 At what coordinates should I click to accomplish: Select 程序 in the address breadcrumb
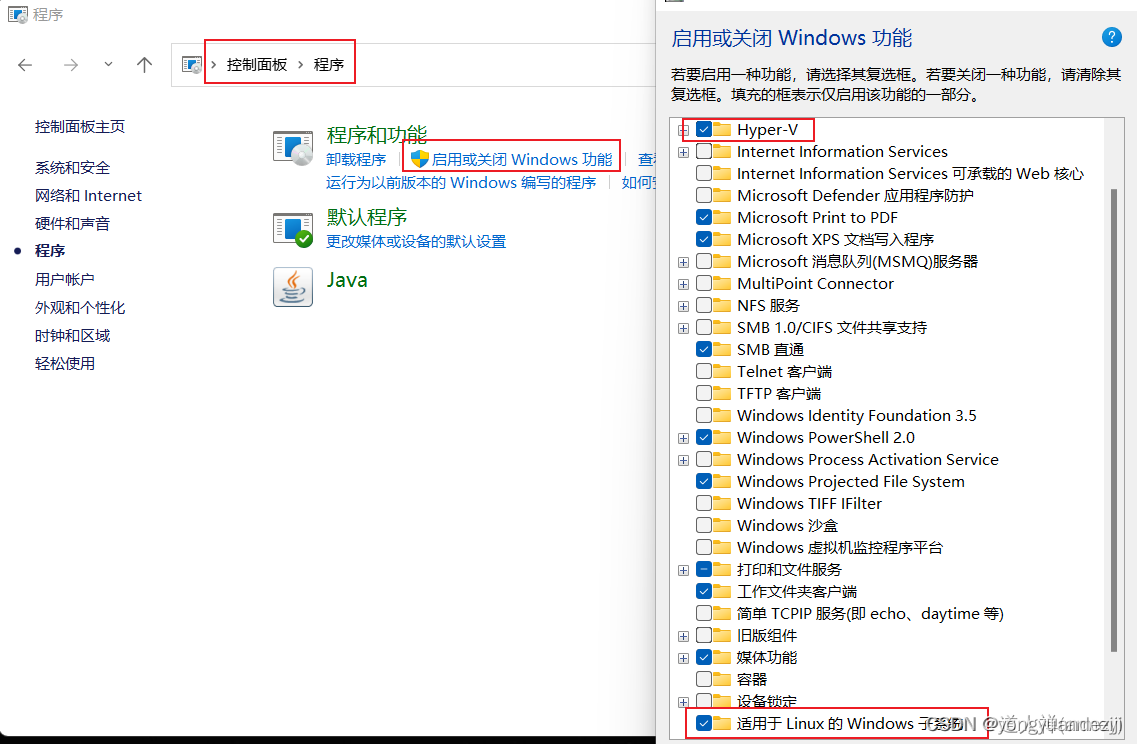point(328,65)
